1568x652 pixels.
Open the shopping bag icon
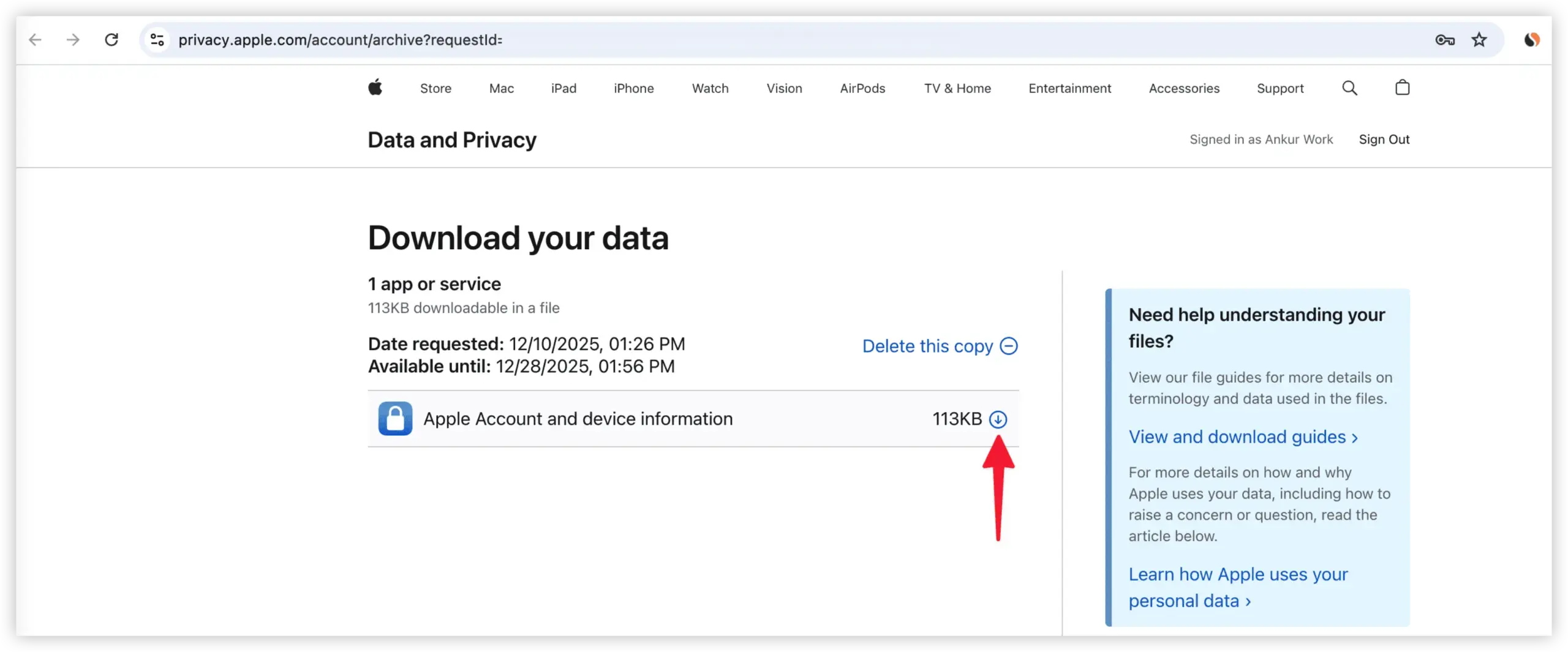pos(1402,88)
